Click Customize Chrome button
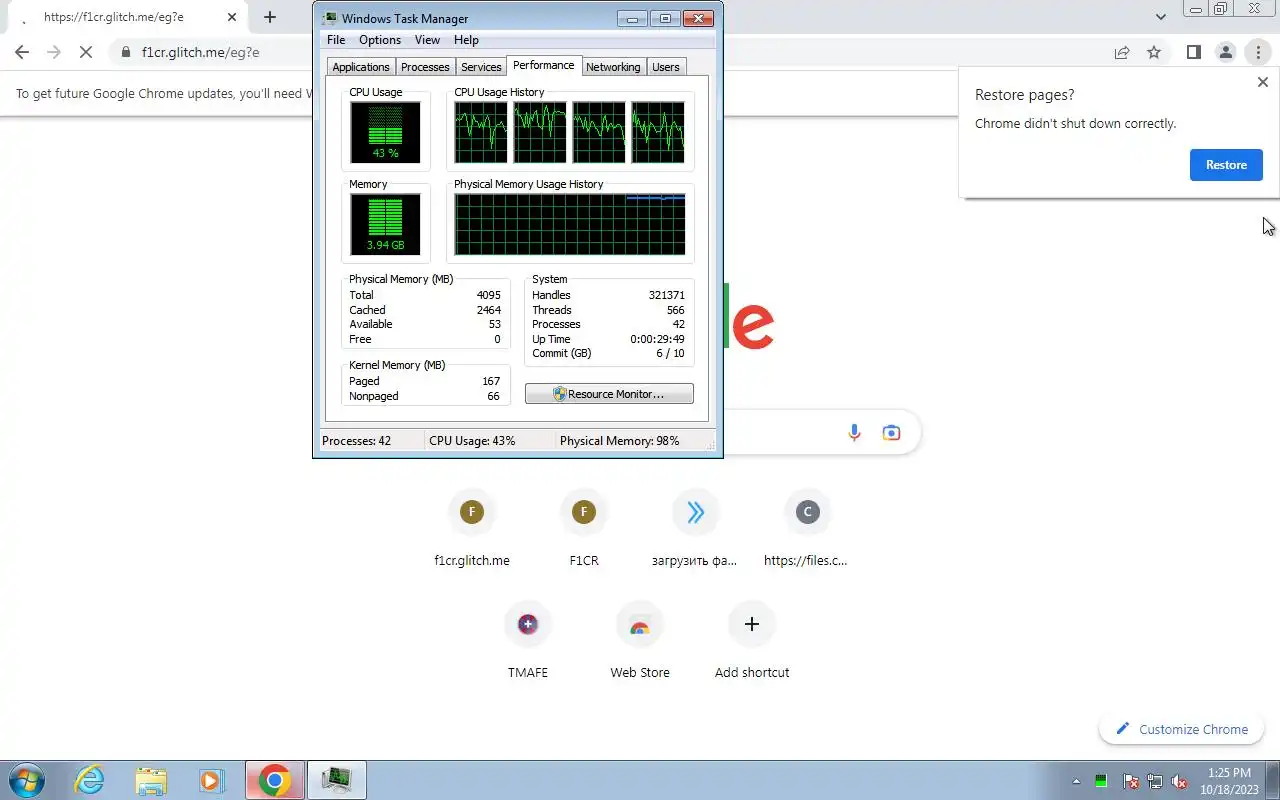The image size is (1280, 800). click(1182, 729)
